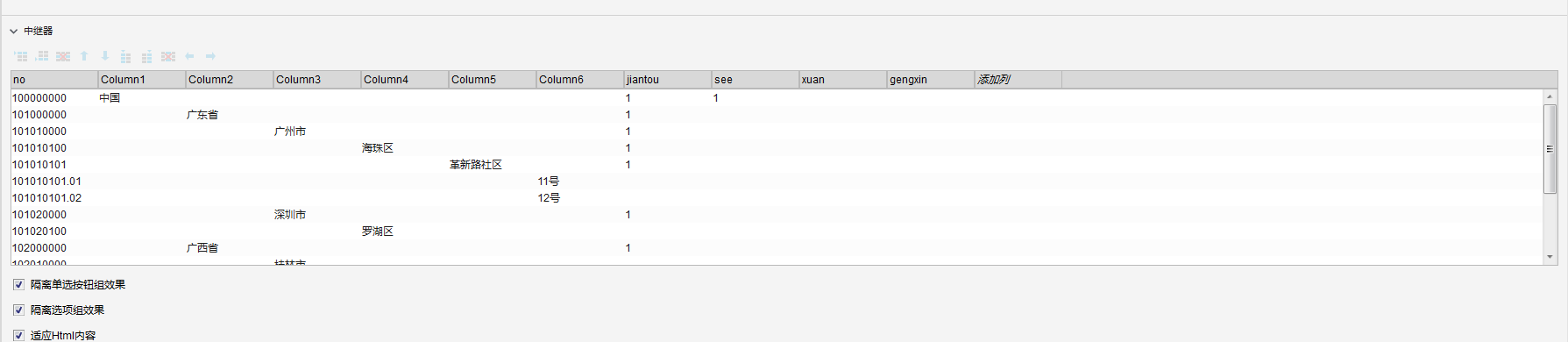Image resolution: width=1568 pixels, height=342 pixels.
Task: Click the insert column left icon
Action: 126,56
